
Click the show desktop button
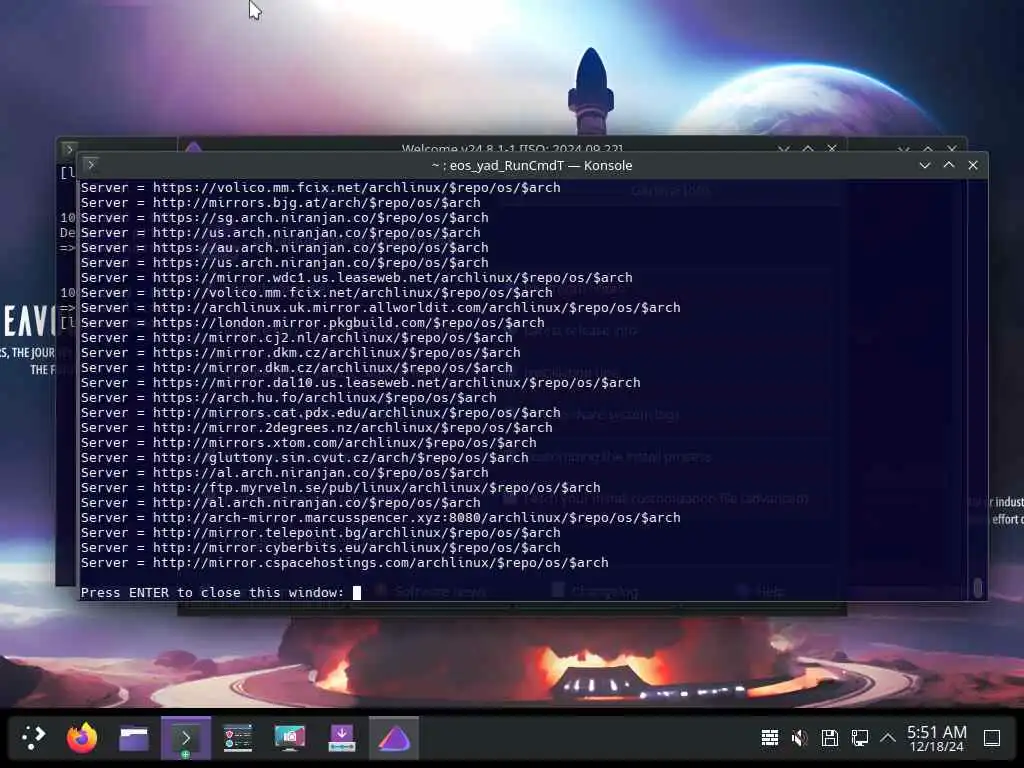coord(992,738)
